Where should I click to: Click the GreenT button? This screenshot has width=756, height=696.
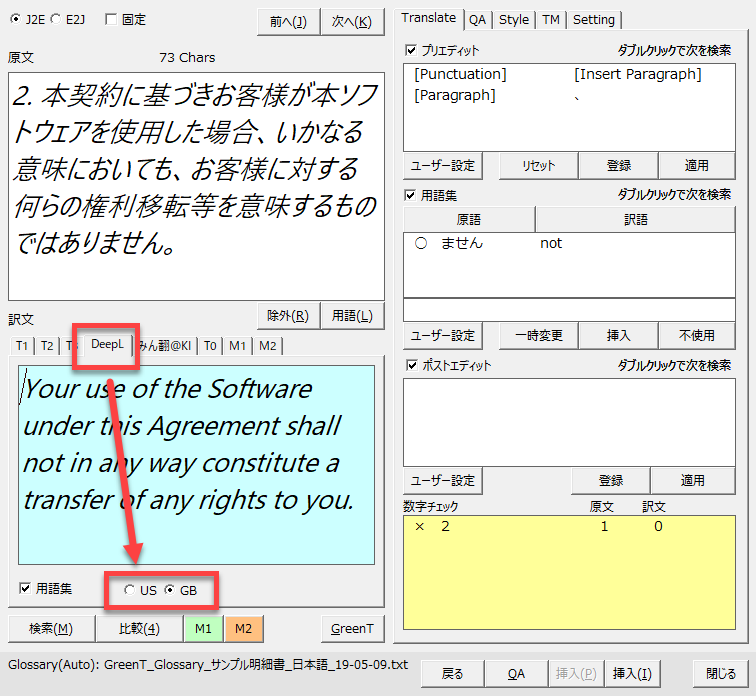click(x=352, y=629)
